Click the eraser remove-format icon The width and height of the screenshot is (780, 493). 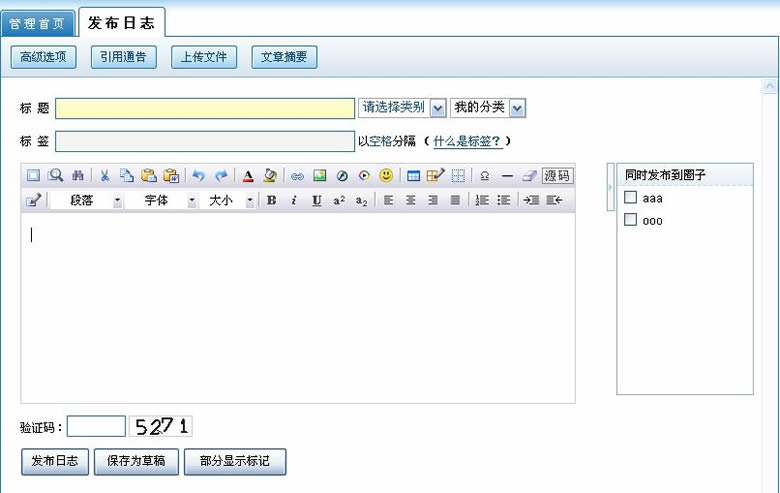pos(529,176)
